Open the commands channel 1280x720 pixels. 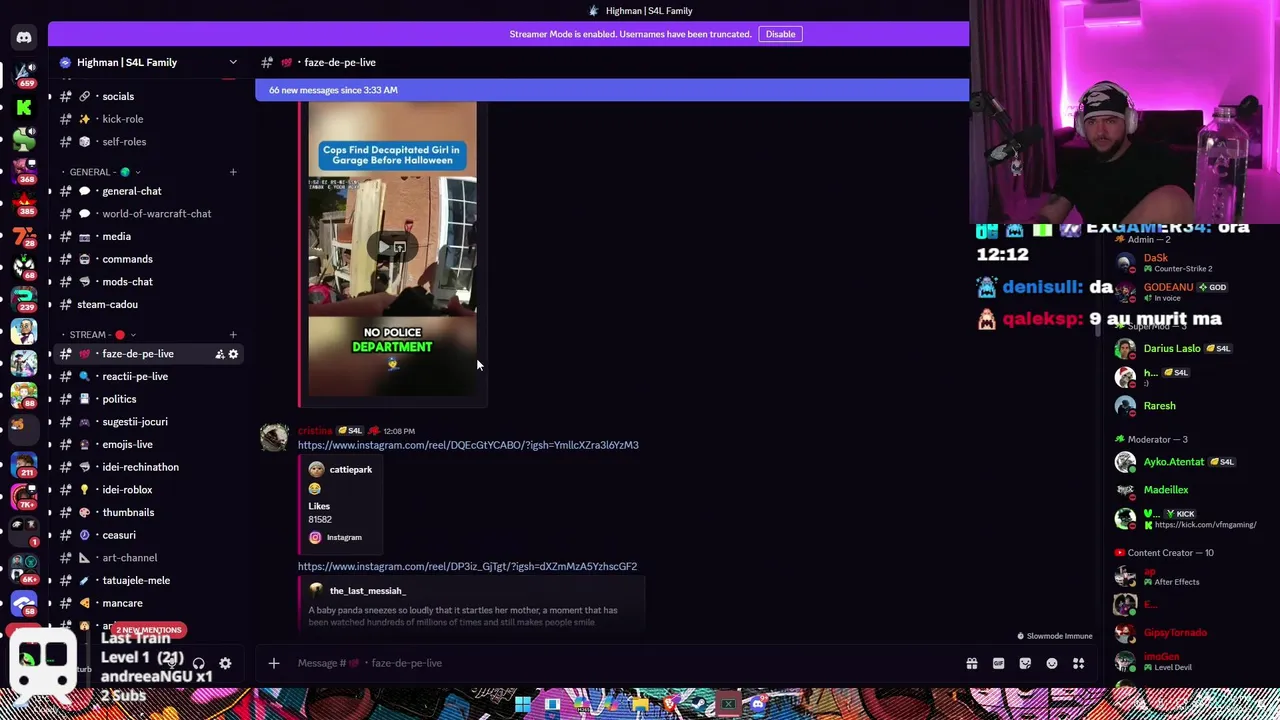[148, 259]
